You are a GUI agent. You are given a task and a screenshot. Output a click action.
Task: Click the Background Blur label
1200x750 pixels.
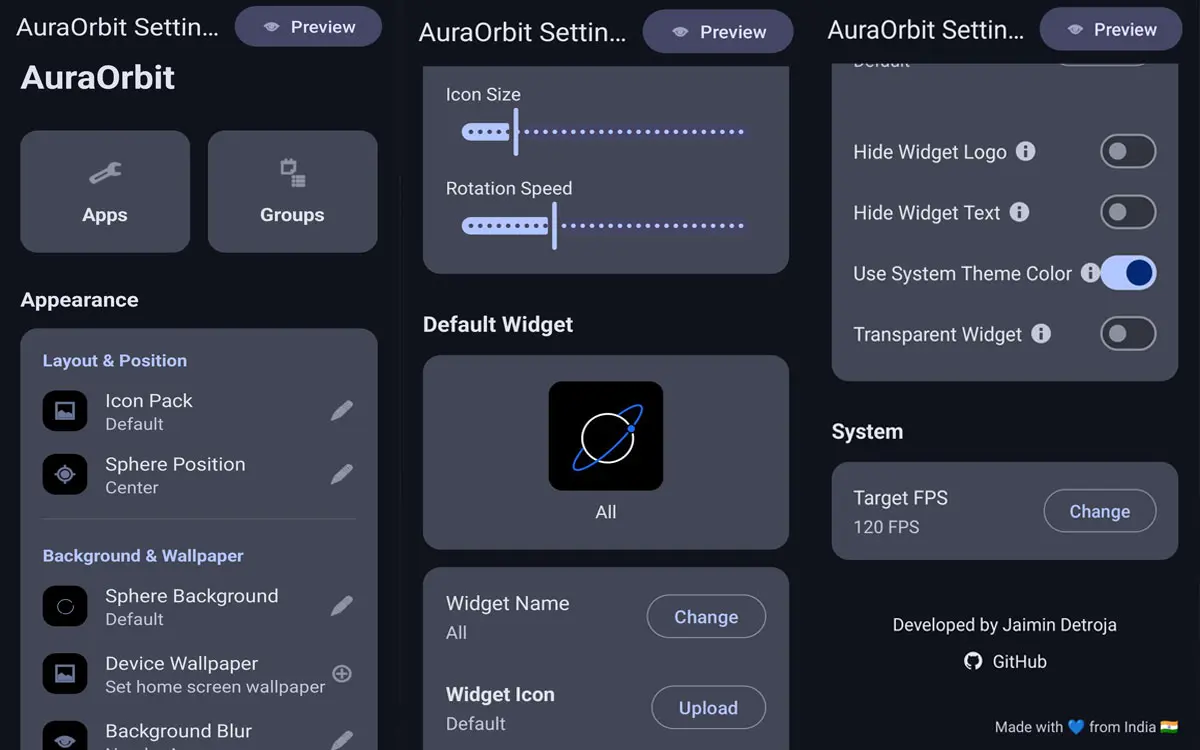point(179,731)
